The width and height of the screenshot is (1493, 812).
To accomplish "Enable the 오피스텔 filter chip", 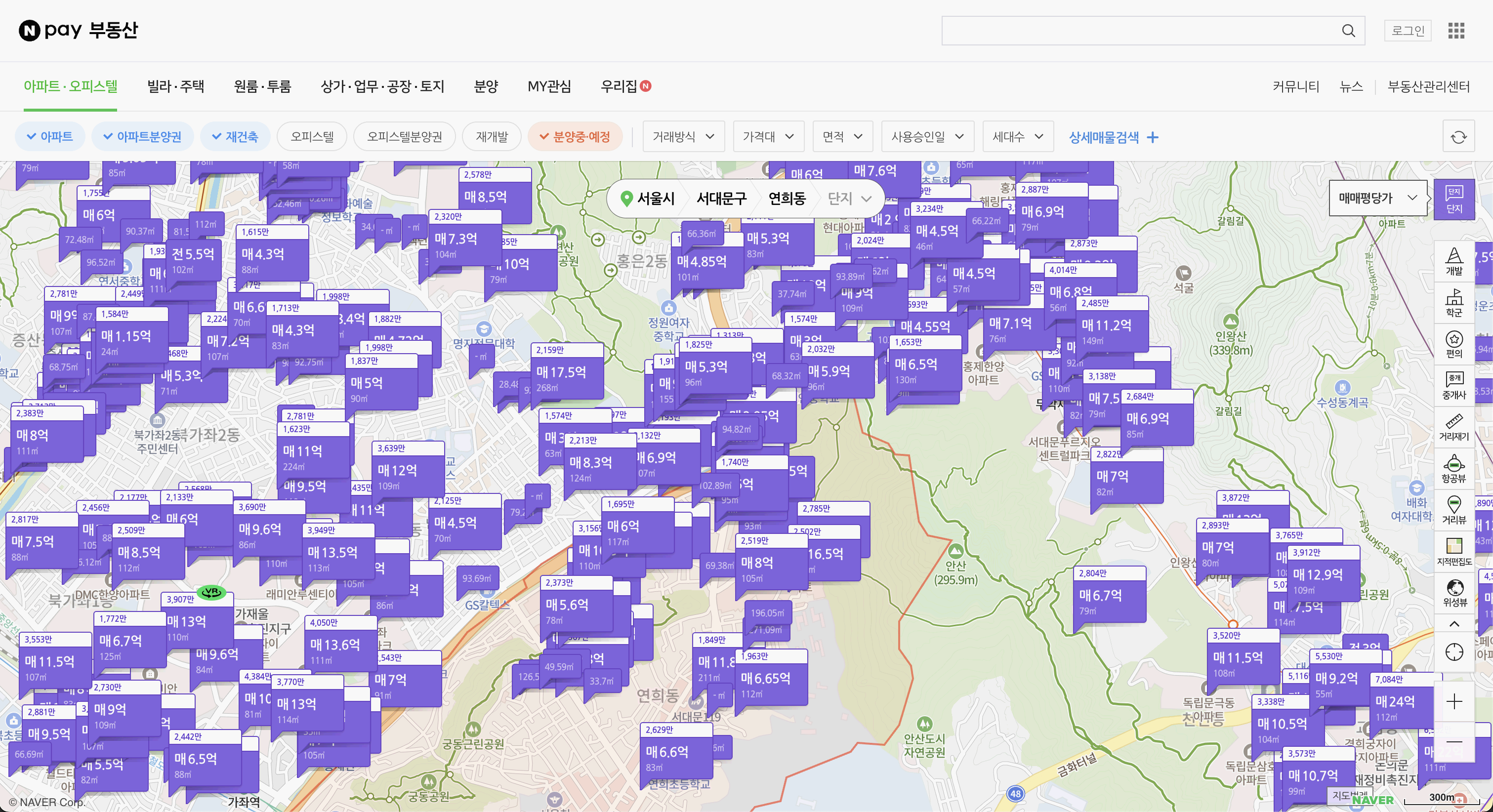I will point(312,137).
